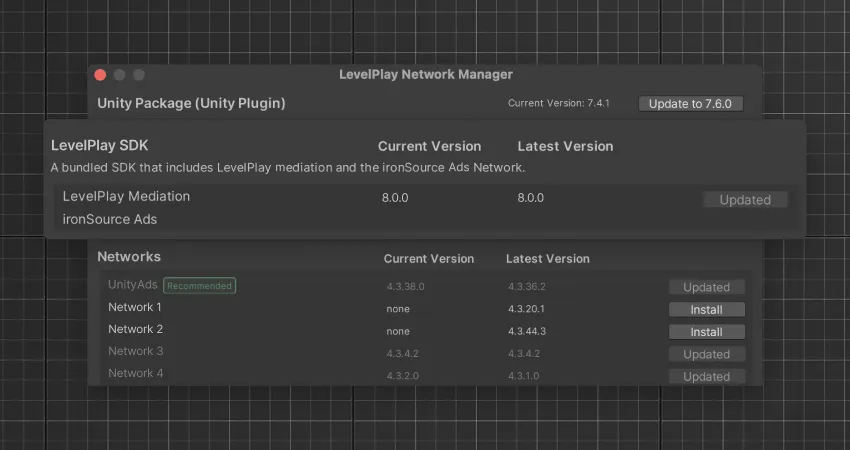Click Network 4 current version 4.3.2.0
The width and height of the screenshot is (850, 450).
402,376
